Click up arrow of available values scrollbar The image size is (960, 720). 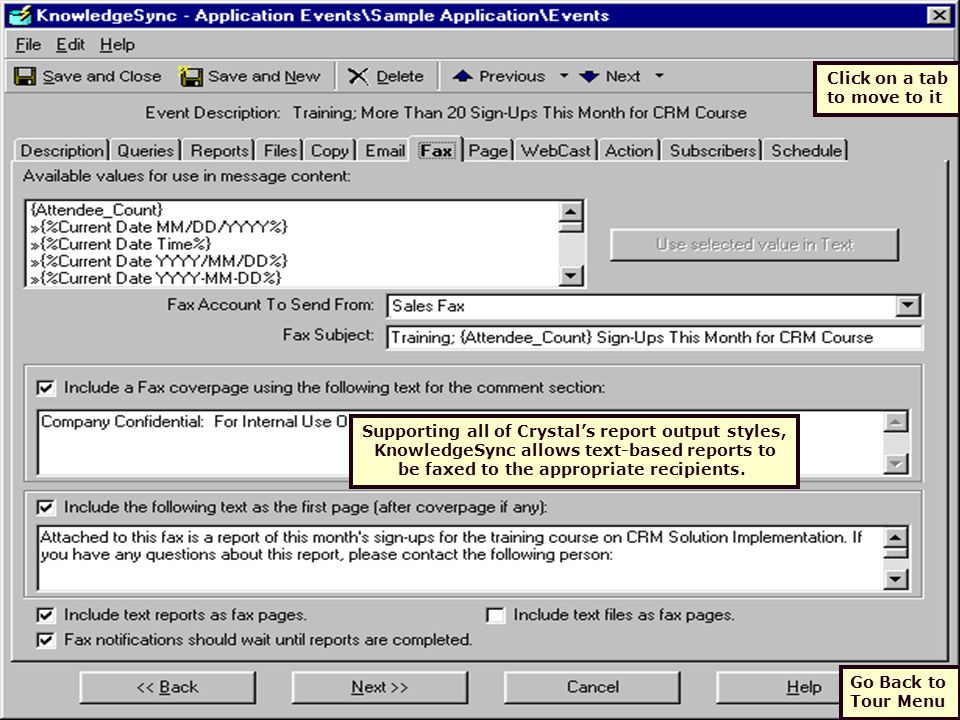pyautogui.click(x=571, y=212)
